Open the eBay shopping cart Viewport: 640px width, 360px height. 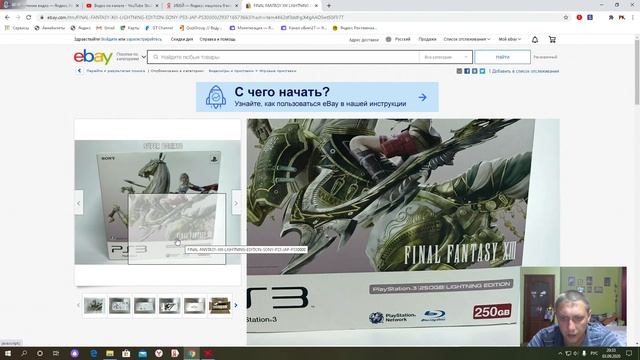click(552, 40)
